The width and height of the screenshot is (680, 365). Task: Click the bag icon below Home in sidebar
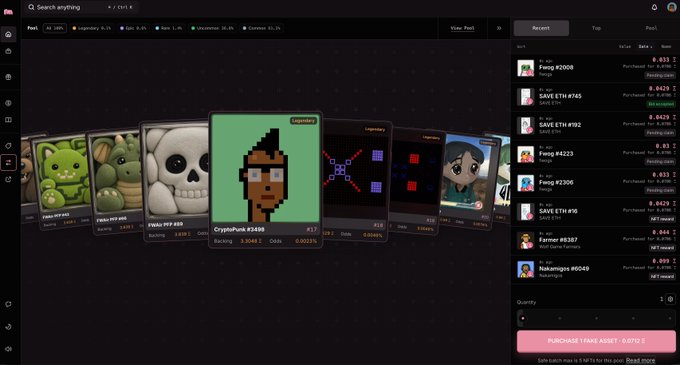pos(8,51)
